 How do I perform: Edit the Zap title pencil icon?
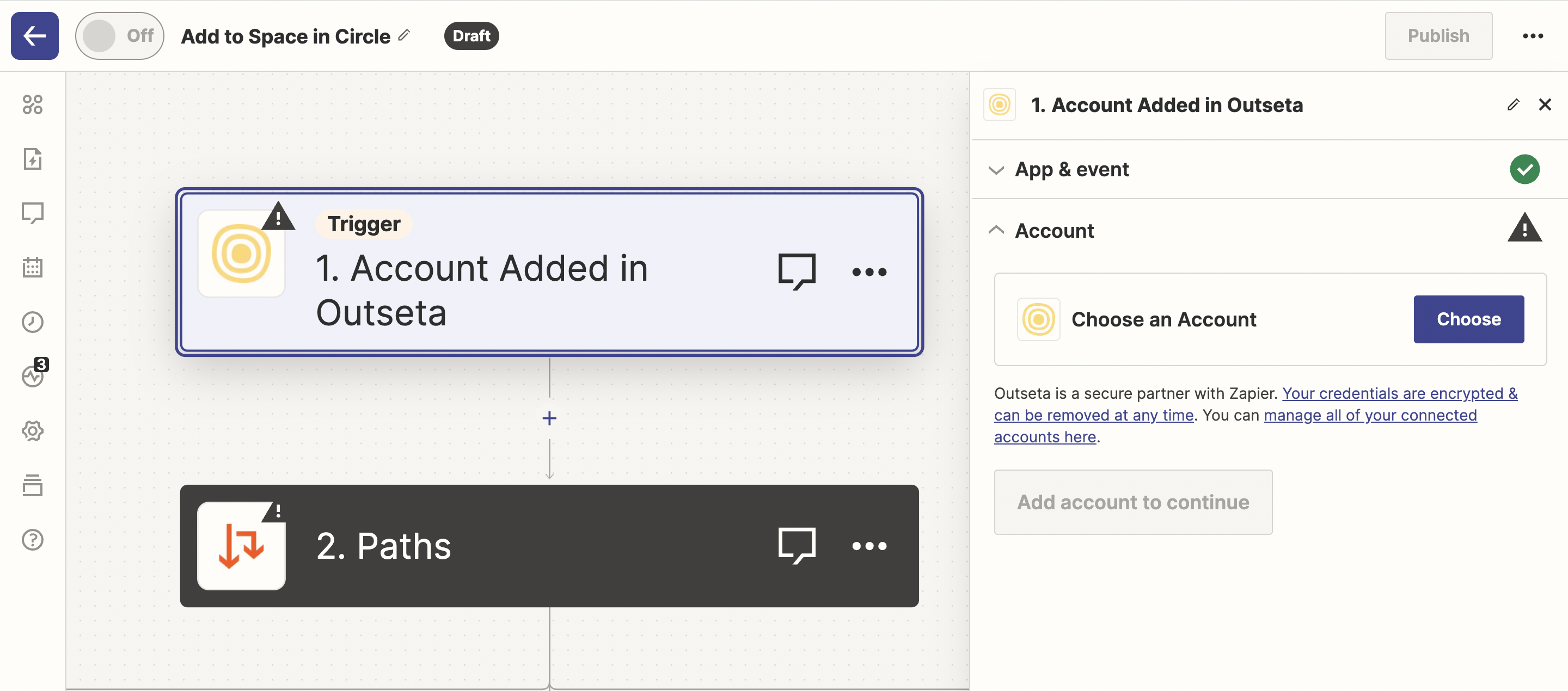click(404, 35)
